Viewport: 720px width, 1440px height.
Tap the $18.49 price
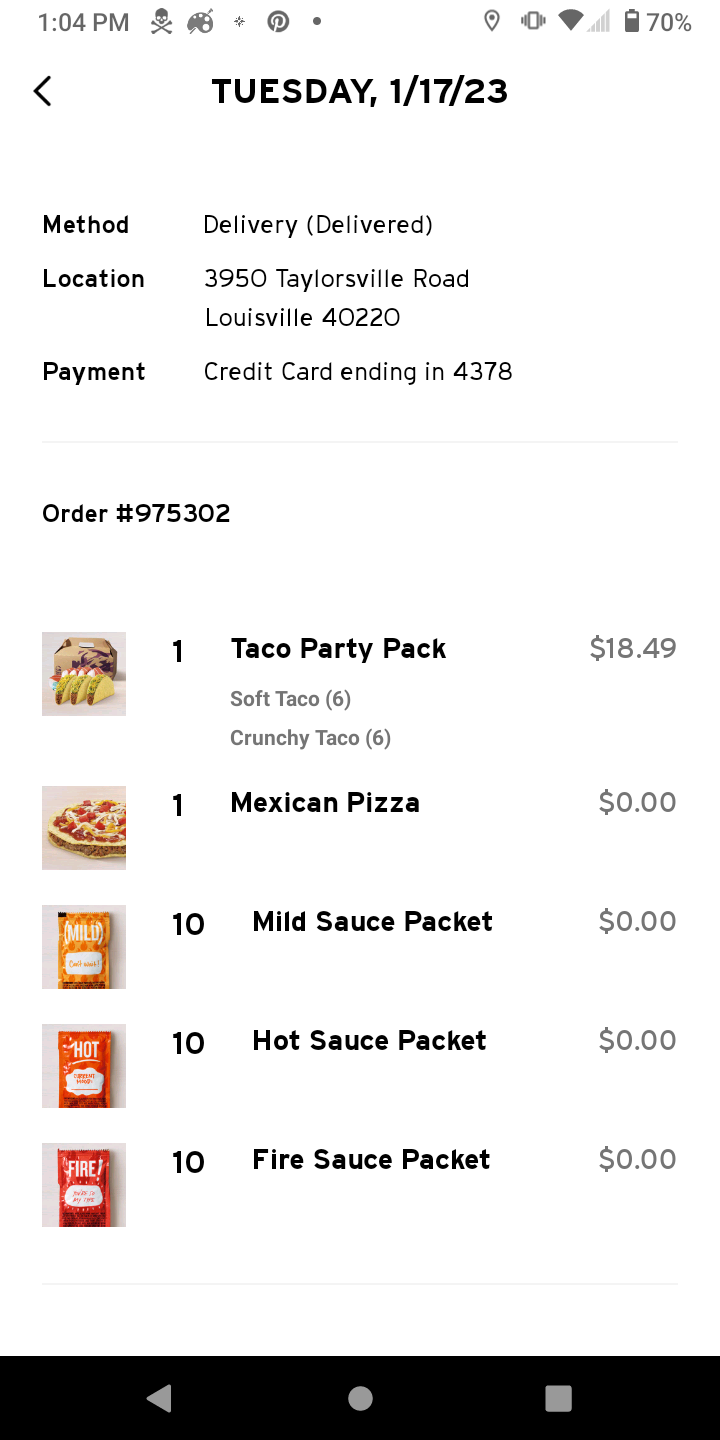pyautogui.click(x=633, y=649)
